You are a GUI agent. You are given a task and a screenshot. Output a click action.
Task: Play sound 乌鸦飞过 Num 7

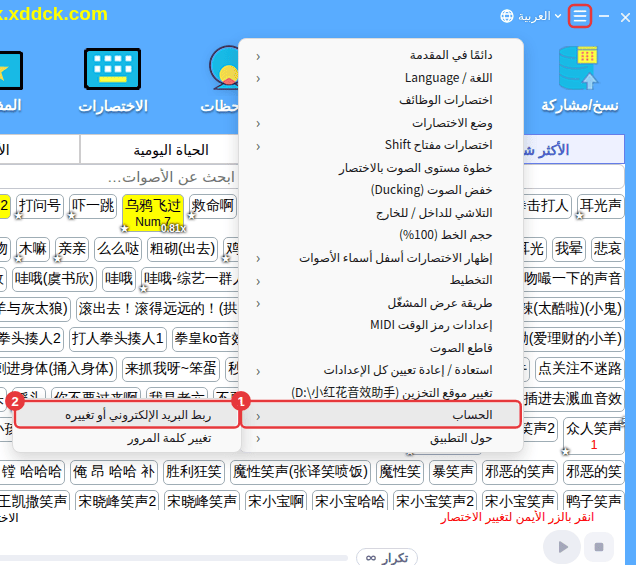(x=153, y=213)
